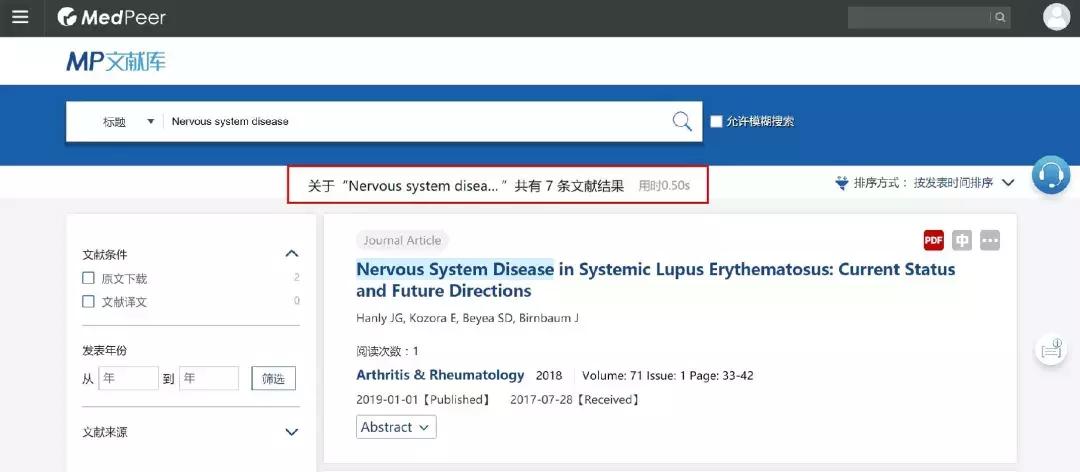Click the start year 从 input
1080x472 pixels.
point(129,378)
